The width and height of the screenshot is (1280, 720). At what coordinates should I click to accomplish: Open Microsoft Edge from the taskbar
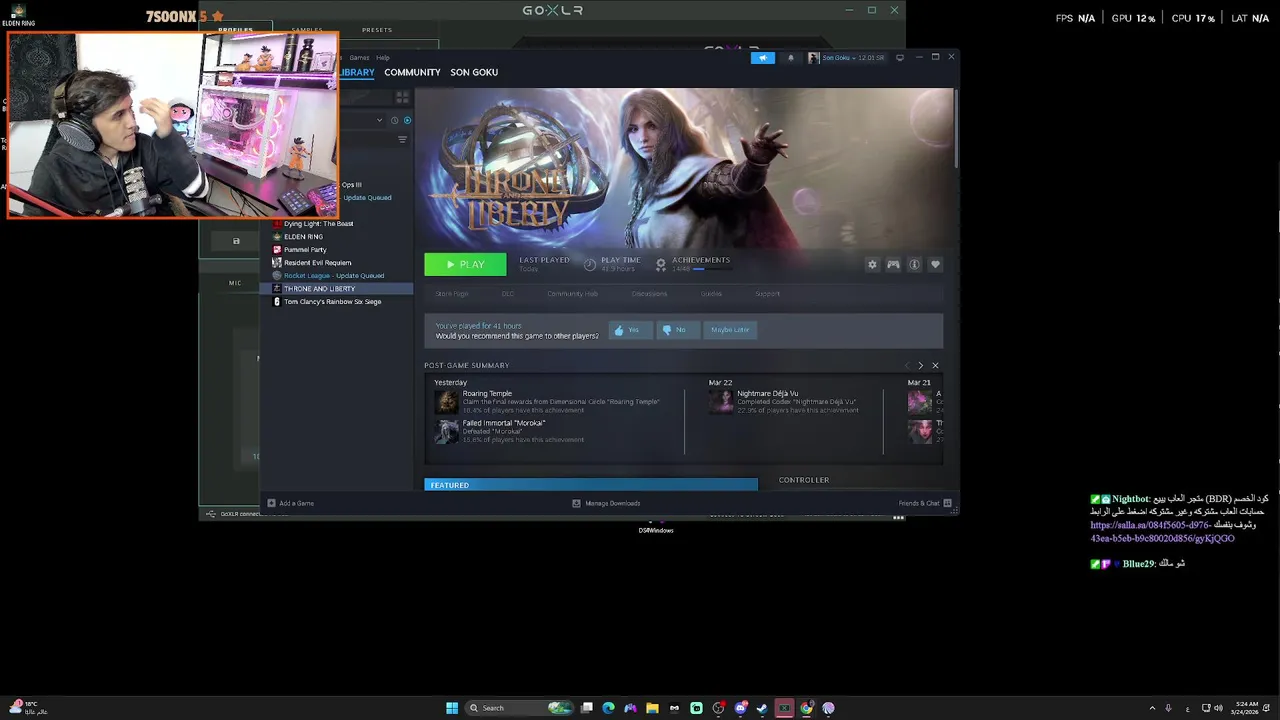(608, 708)
